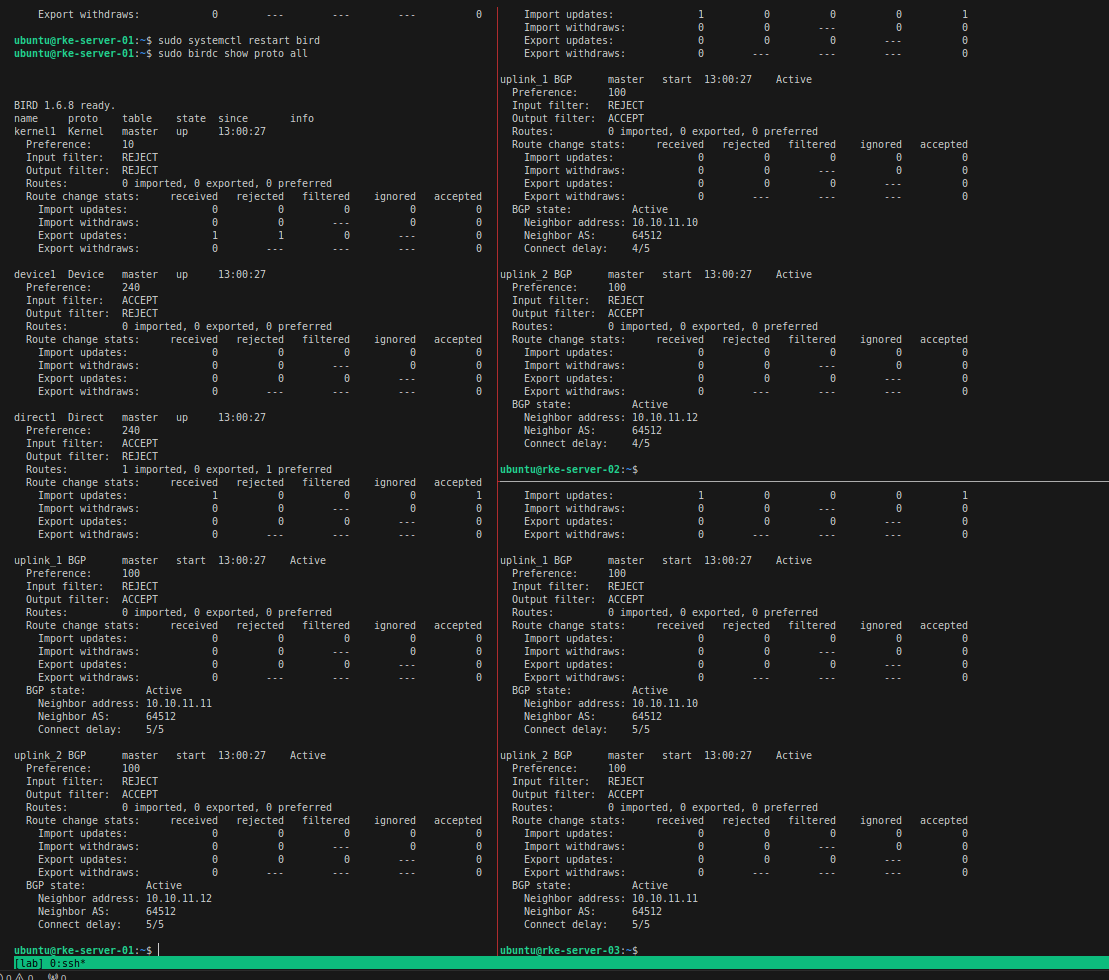
Task: Click the 'BIRD 1.6.8 ready.' line
Action: [x=64, y=105]
